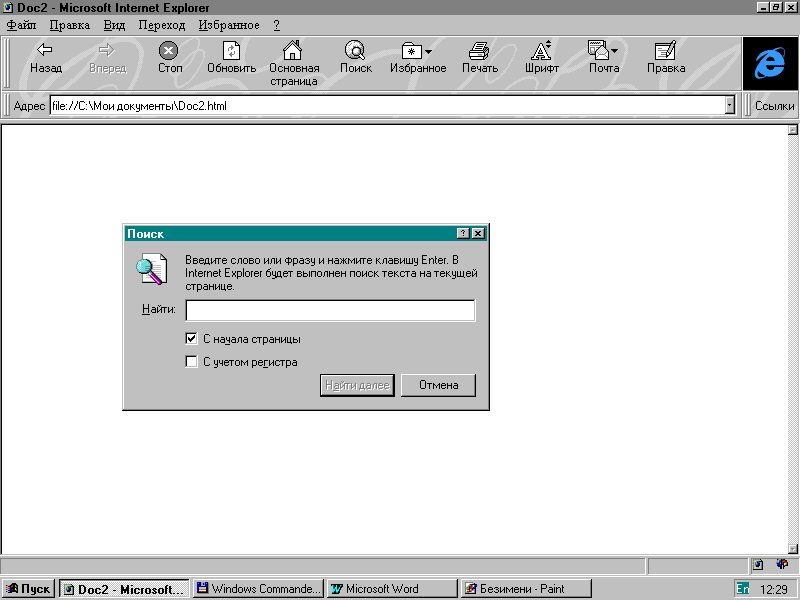Close the Поиск dialog with X
The height and width of the screenshot is (600, 800).
(x=478, y=233)
